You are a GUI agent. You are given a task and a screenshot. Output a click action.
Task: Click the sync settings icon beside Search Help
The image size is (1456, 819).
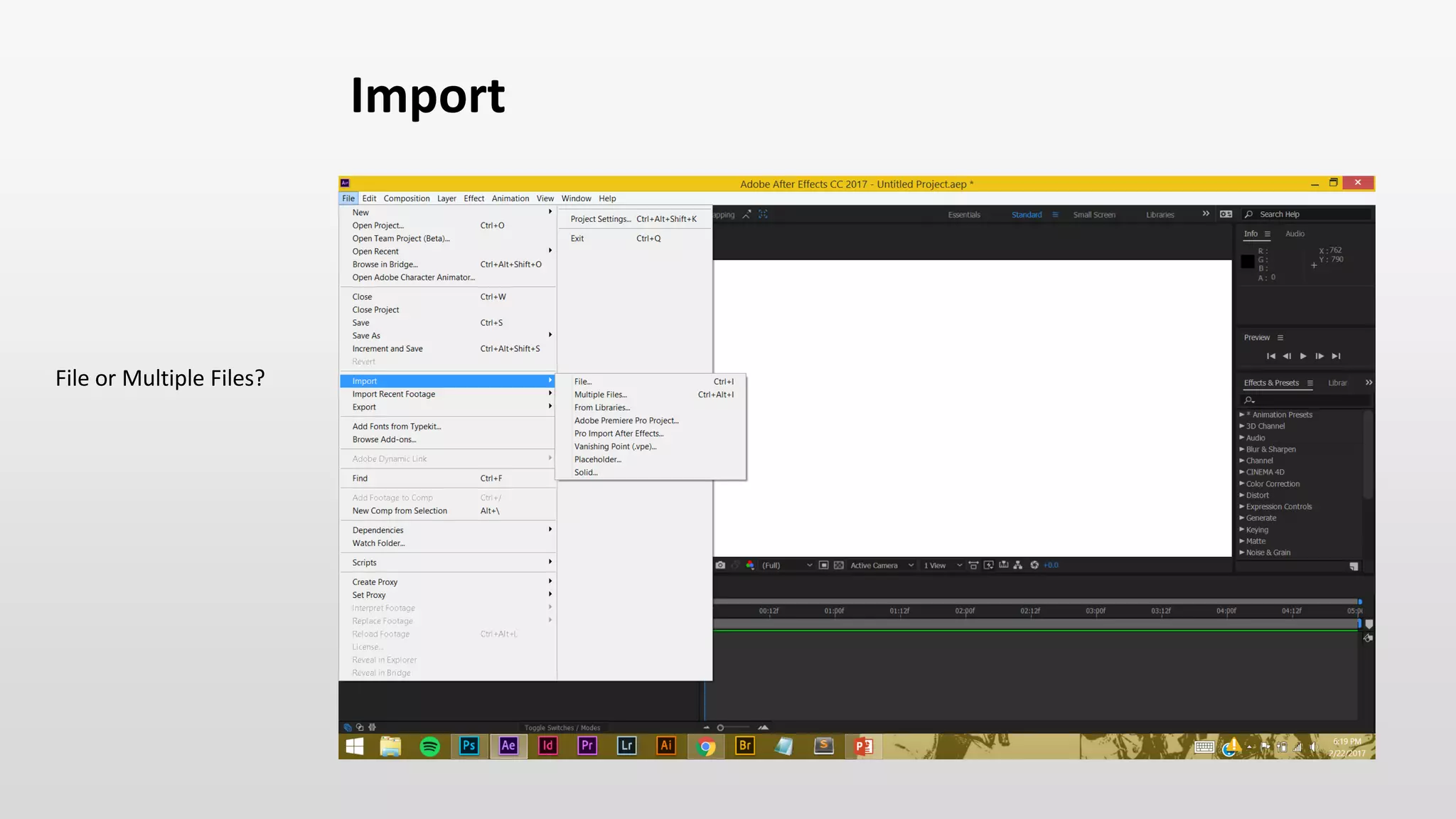point(1226,214)
